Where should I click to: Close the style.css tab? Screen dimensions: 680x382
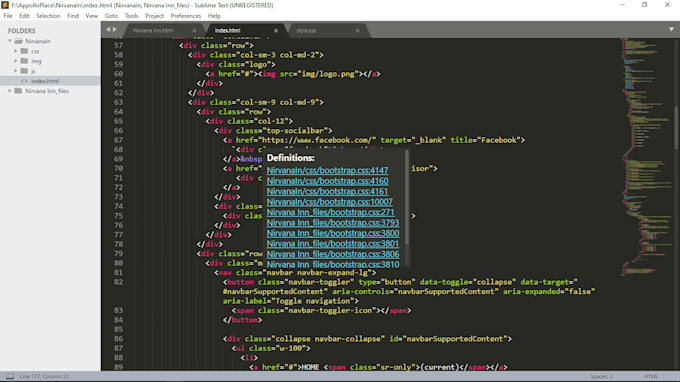coord(357,30)
